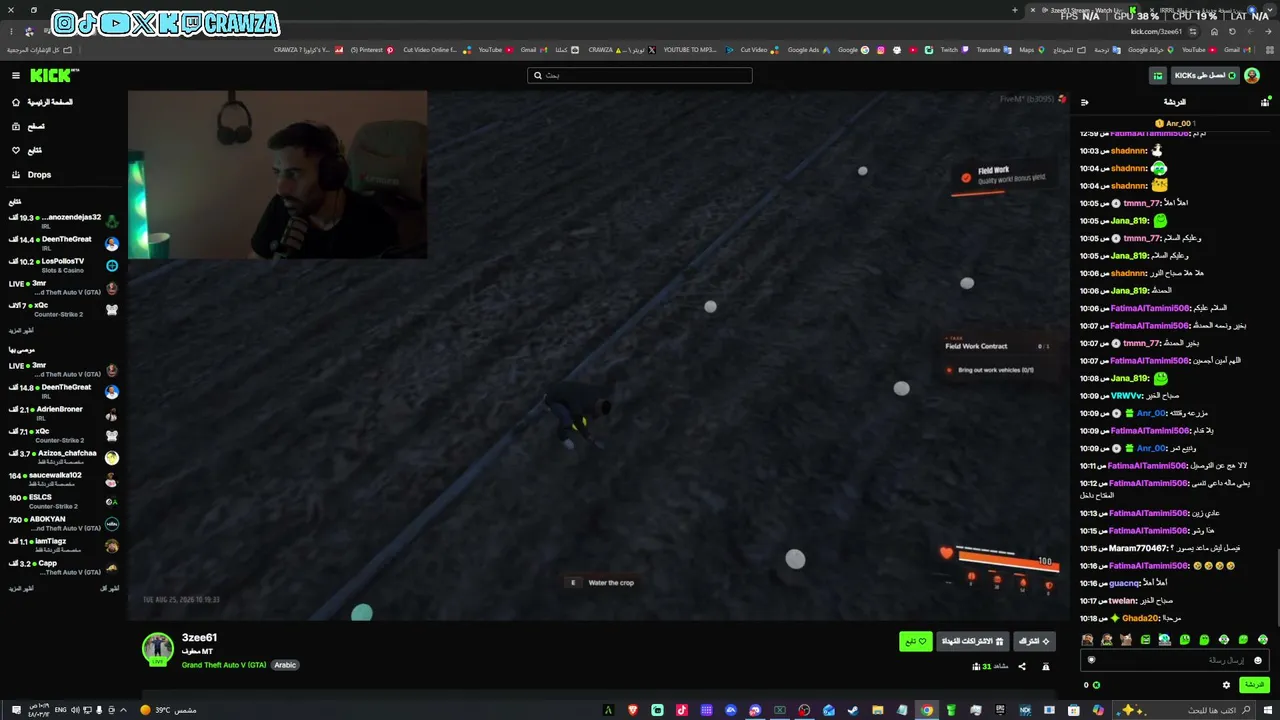
Task: Open the Cut Video Online bookmark
Action: pyautogui.click(x=435, y=50)
